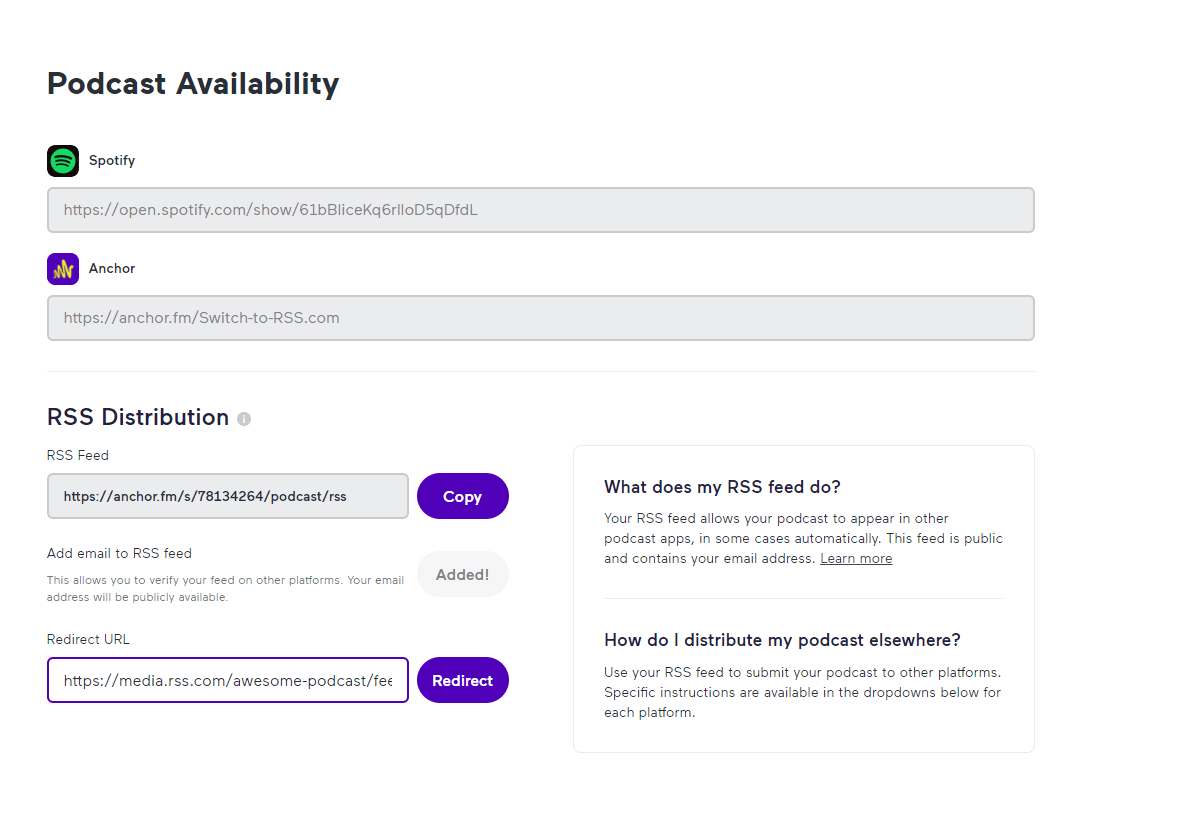Click the green Spotify logo icon
The height and width of the screenshot is (816, 1197).
tap(63, 161)
